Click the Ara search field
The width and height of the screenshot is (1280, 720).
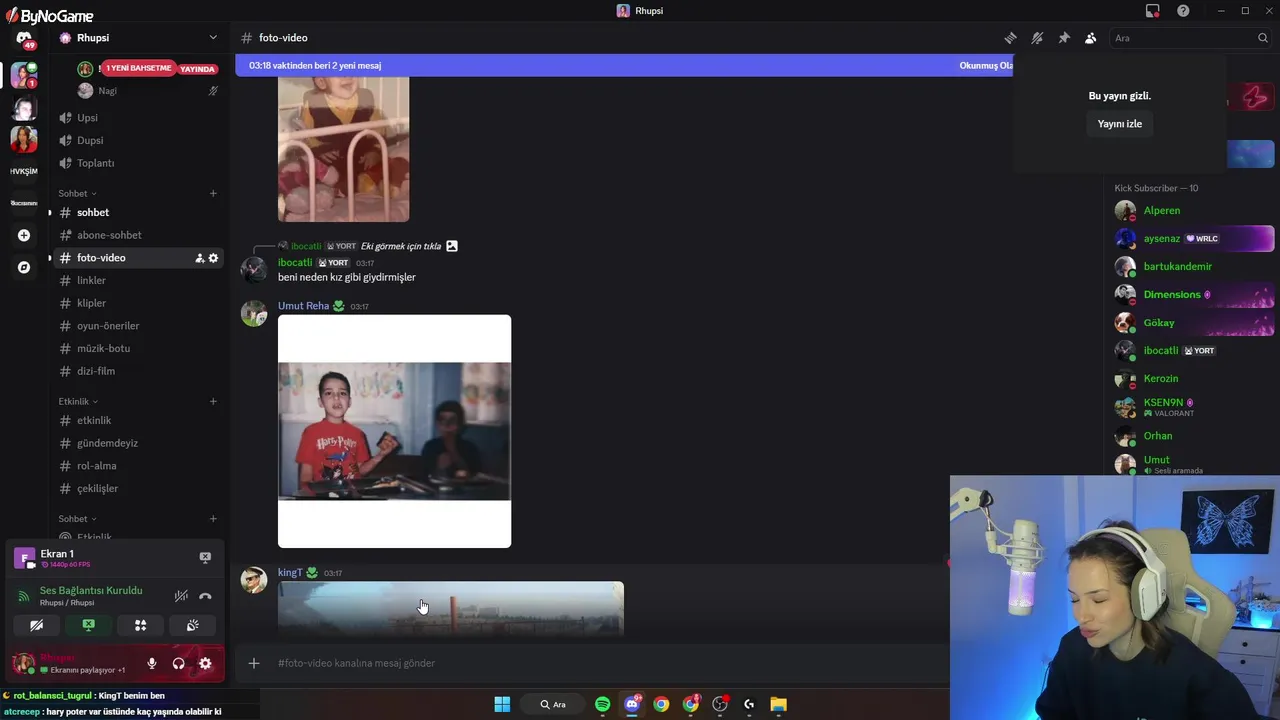click(x=1190, y=38)
